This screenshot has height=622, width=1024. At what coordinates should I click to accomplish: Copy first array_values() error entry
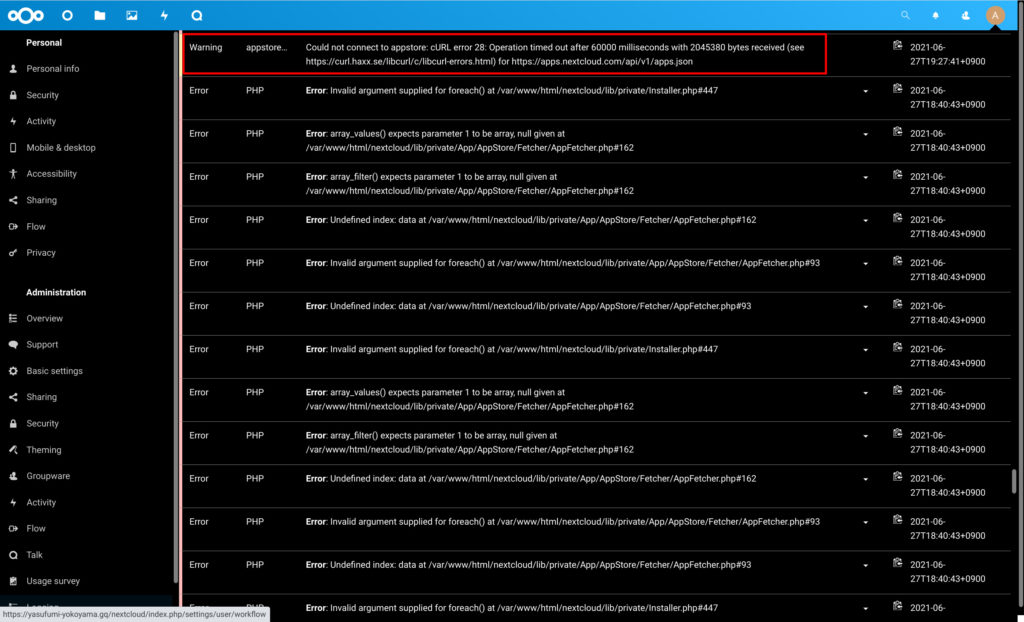pyautogui.click(x=898, y=132)
